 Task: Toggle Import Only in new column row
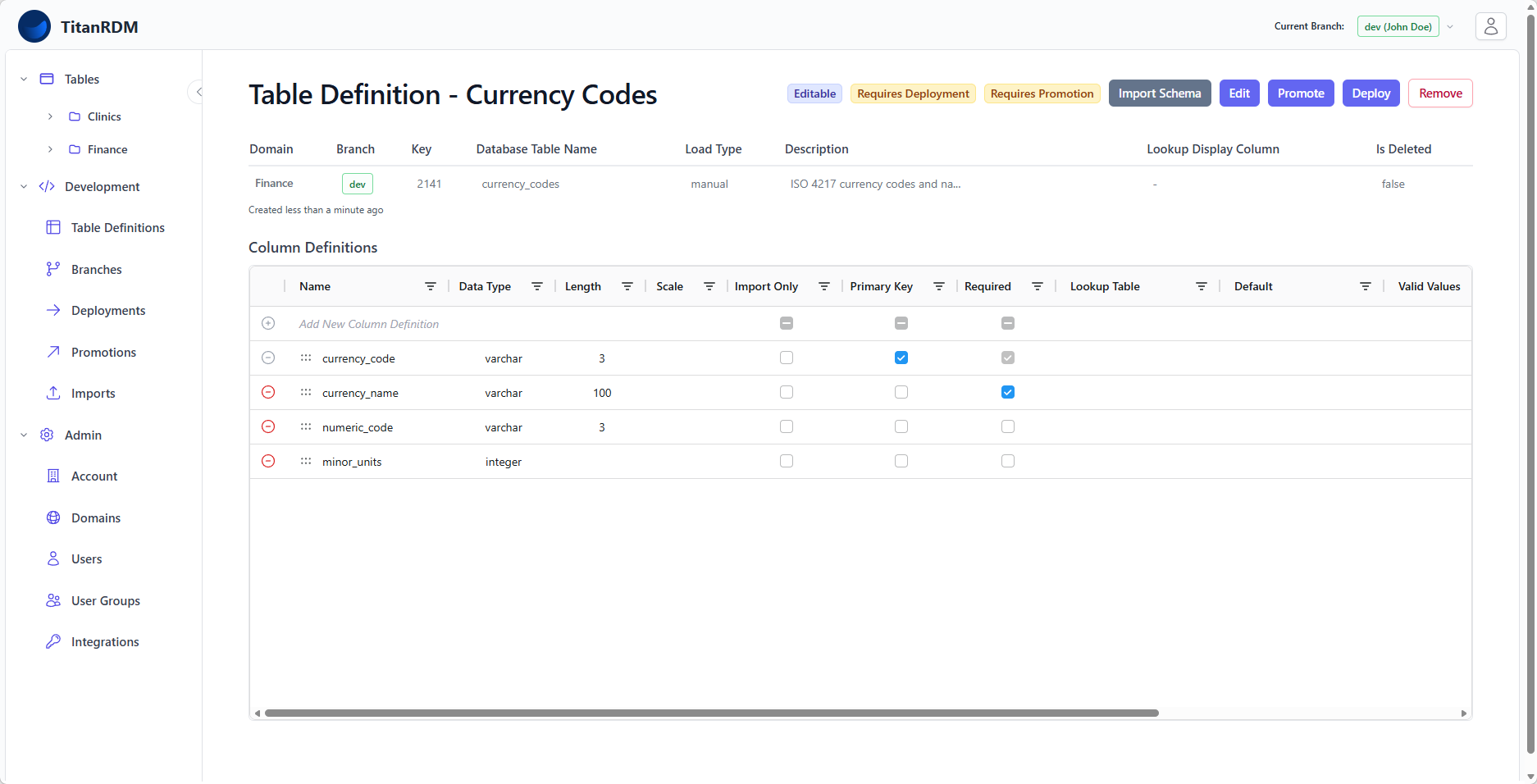tap(787, 323)
